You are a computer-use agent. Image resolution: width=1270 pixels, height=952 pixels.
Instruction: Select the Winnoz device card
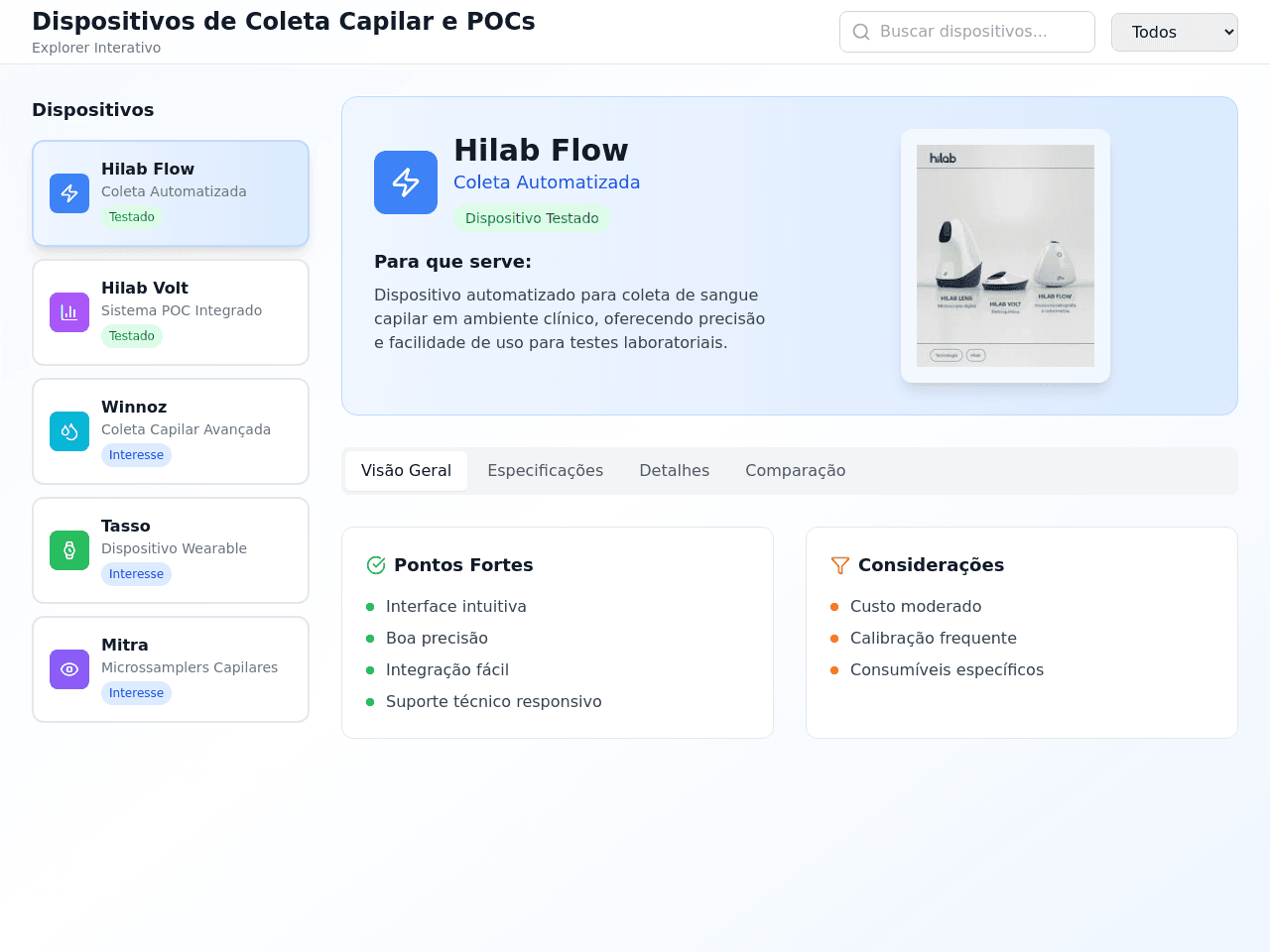(171, 431)
